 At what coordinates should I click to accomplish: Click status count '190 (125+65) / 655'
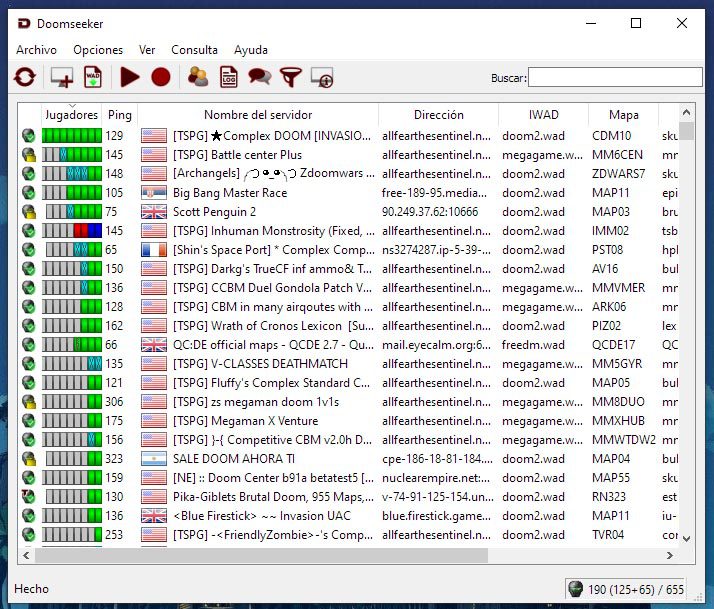point(636,589)
